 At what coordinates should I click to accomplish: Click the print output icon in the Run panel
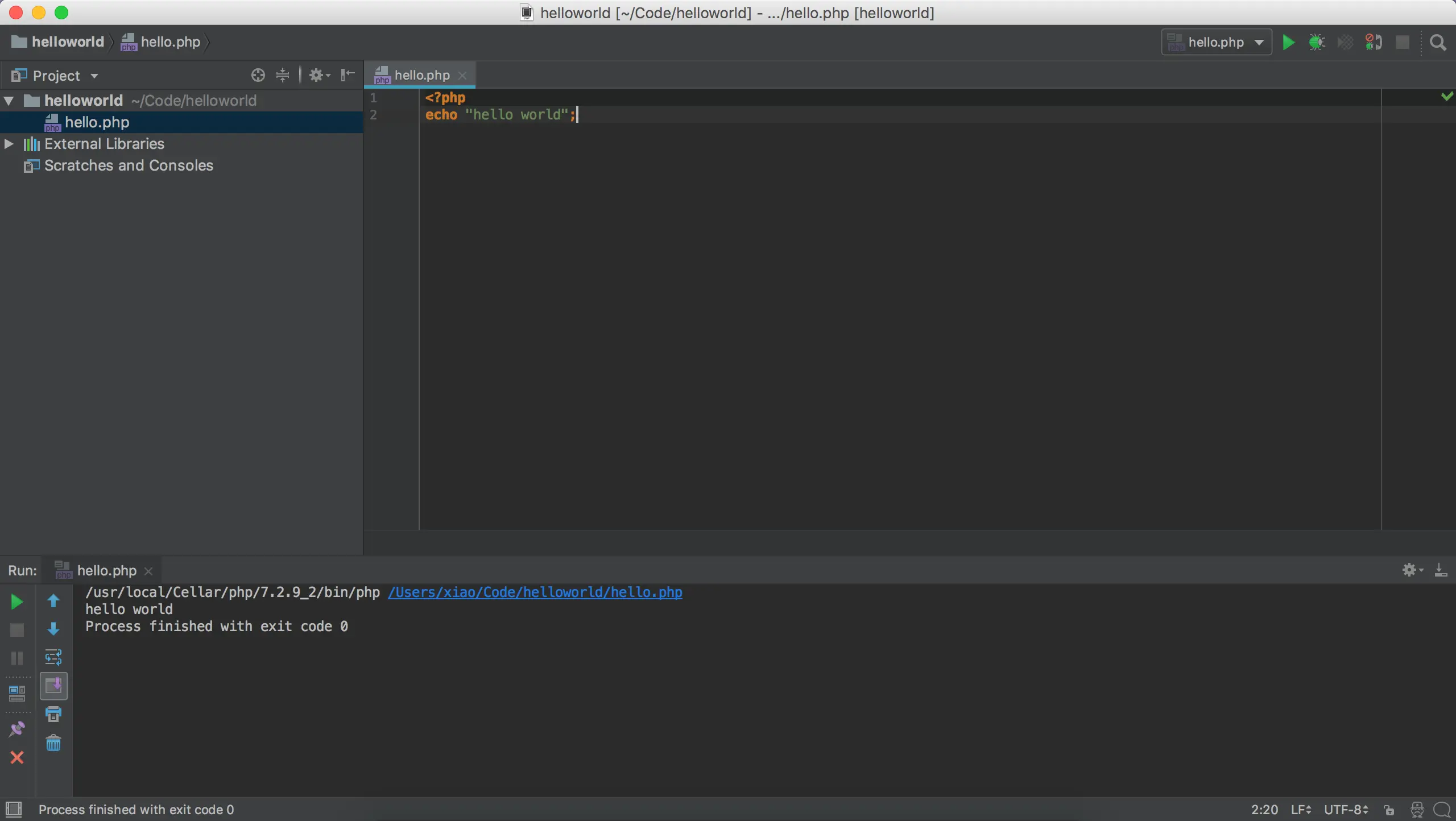coord(53,714)
